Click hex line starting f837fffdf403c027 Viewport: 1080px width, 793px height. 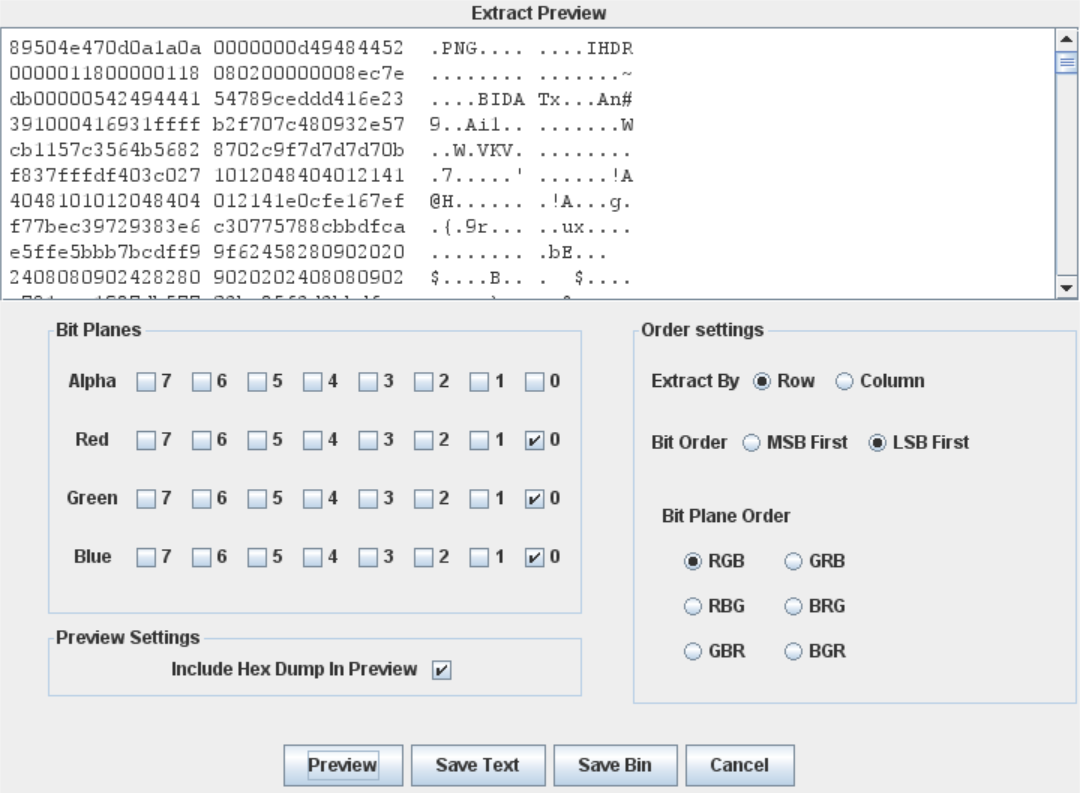pos(207,176)
